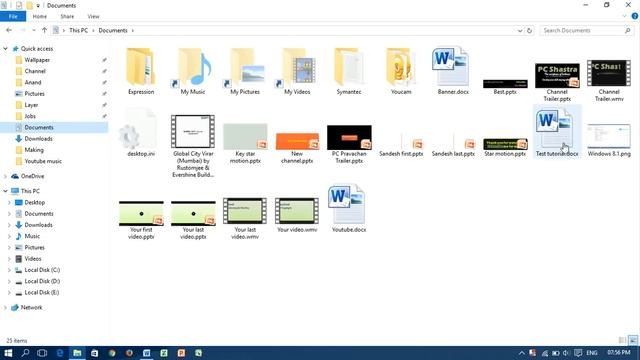This screenshot has height=360, width=640.
Task: Open Task View on the taskbar
Action: [x=42, y=353]
